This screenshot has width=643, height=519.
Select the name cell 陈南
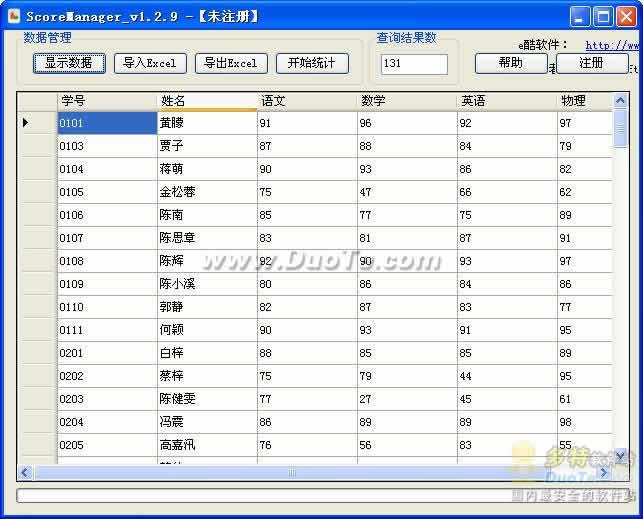point(207,215)
